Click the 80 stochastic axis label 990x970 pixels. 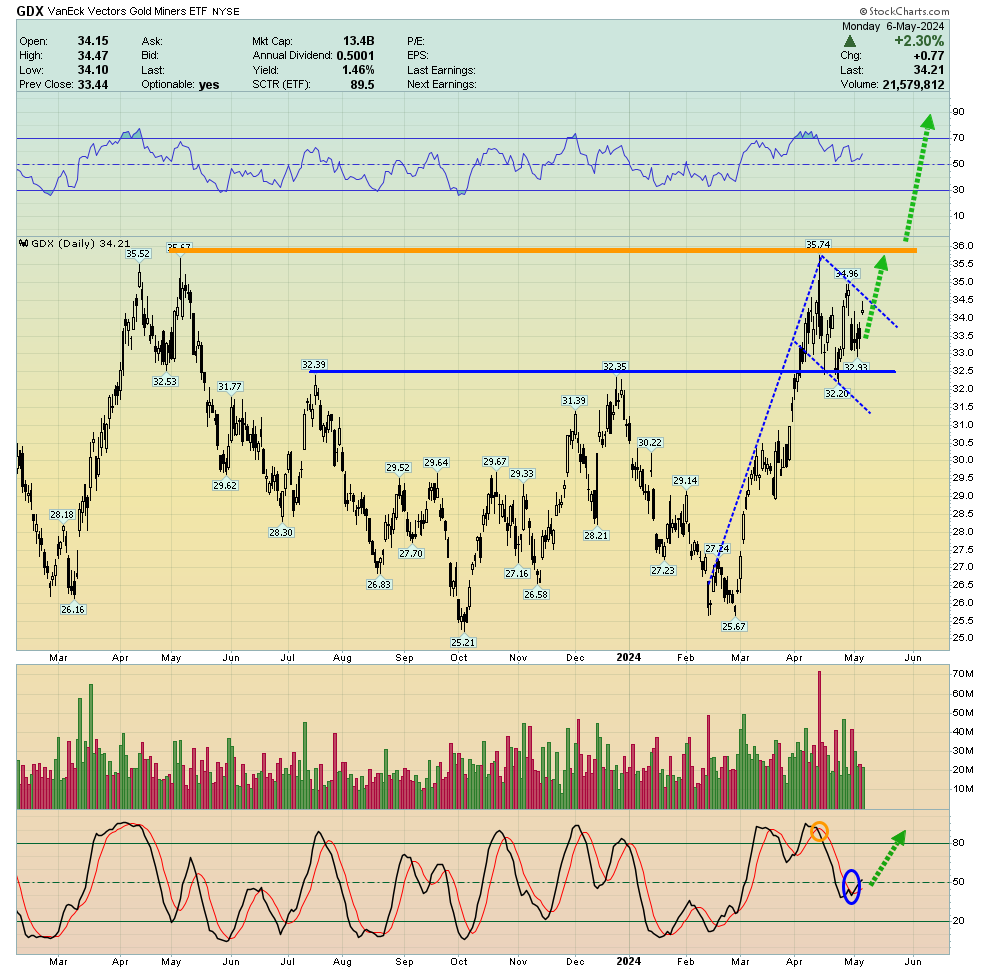click(958, 843)
